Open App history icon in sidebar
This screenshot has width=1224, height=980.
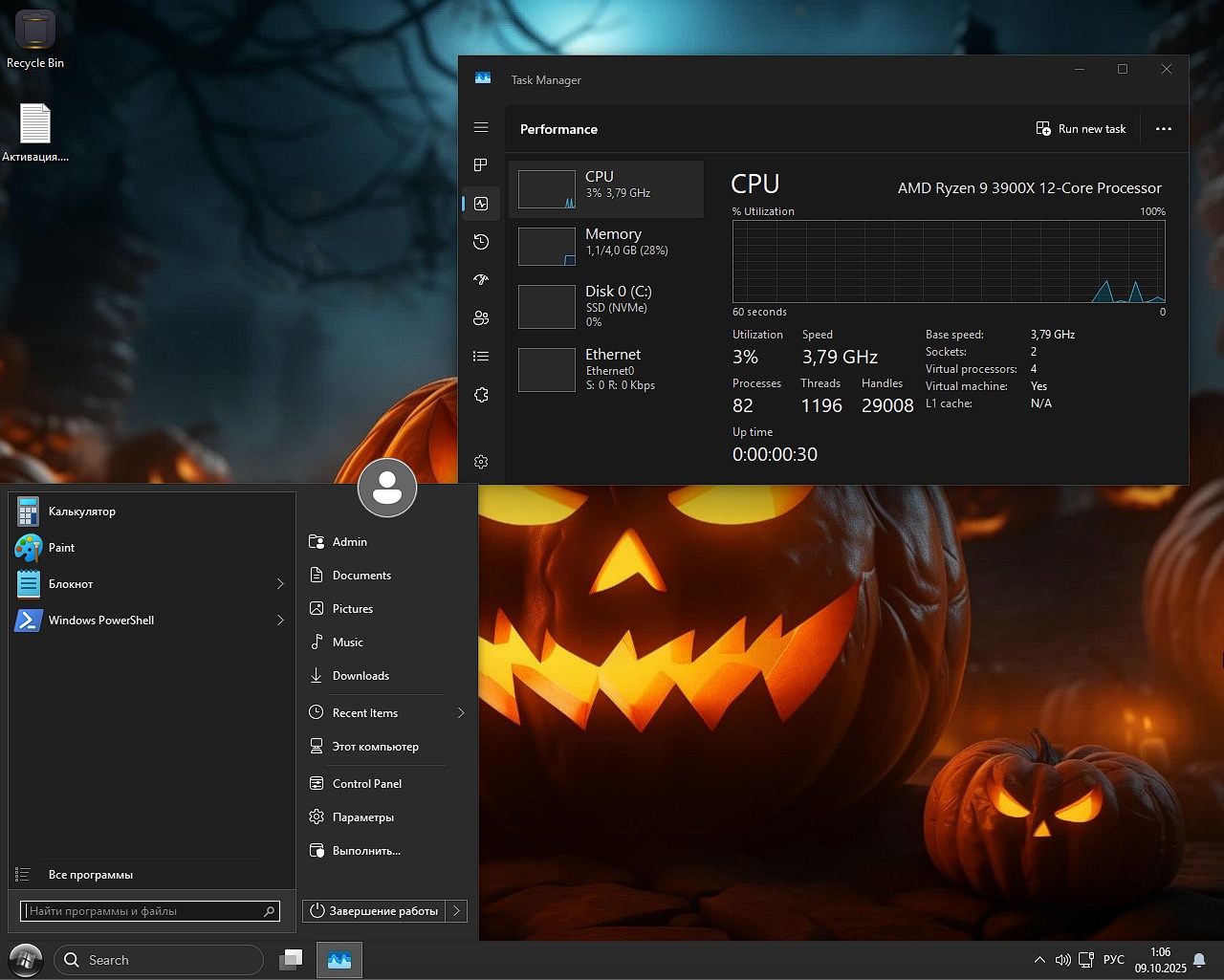click(x=481, y=242)
